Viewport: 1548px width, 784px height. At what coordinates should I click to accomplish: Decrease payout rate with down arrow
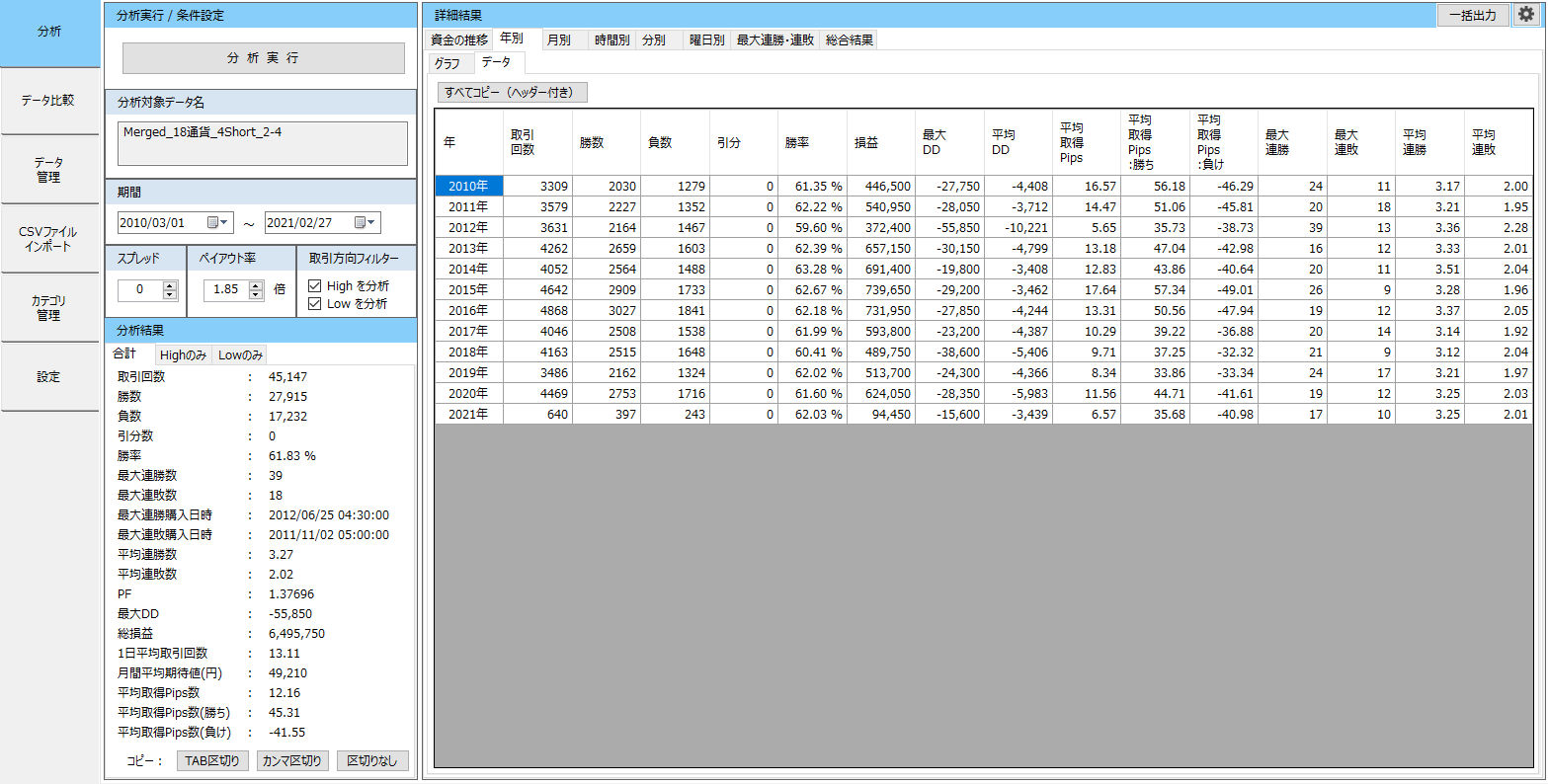(x=256, y=294)
